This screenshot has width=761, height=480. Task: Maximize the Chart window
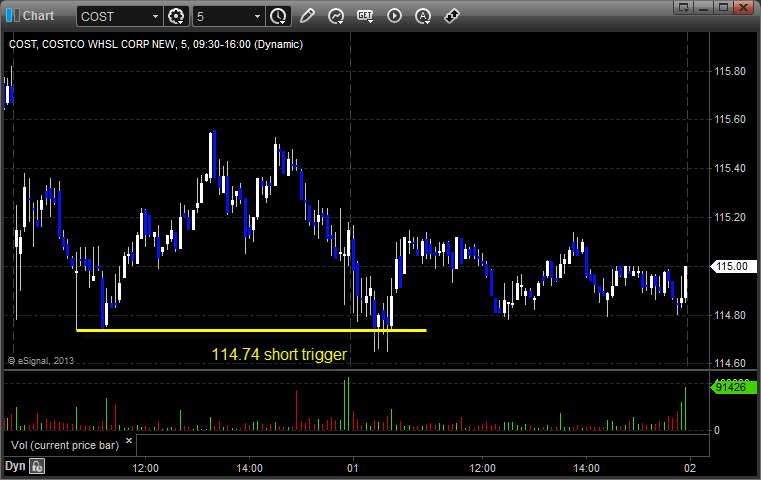(723, 7)
